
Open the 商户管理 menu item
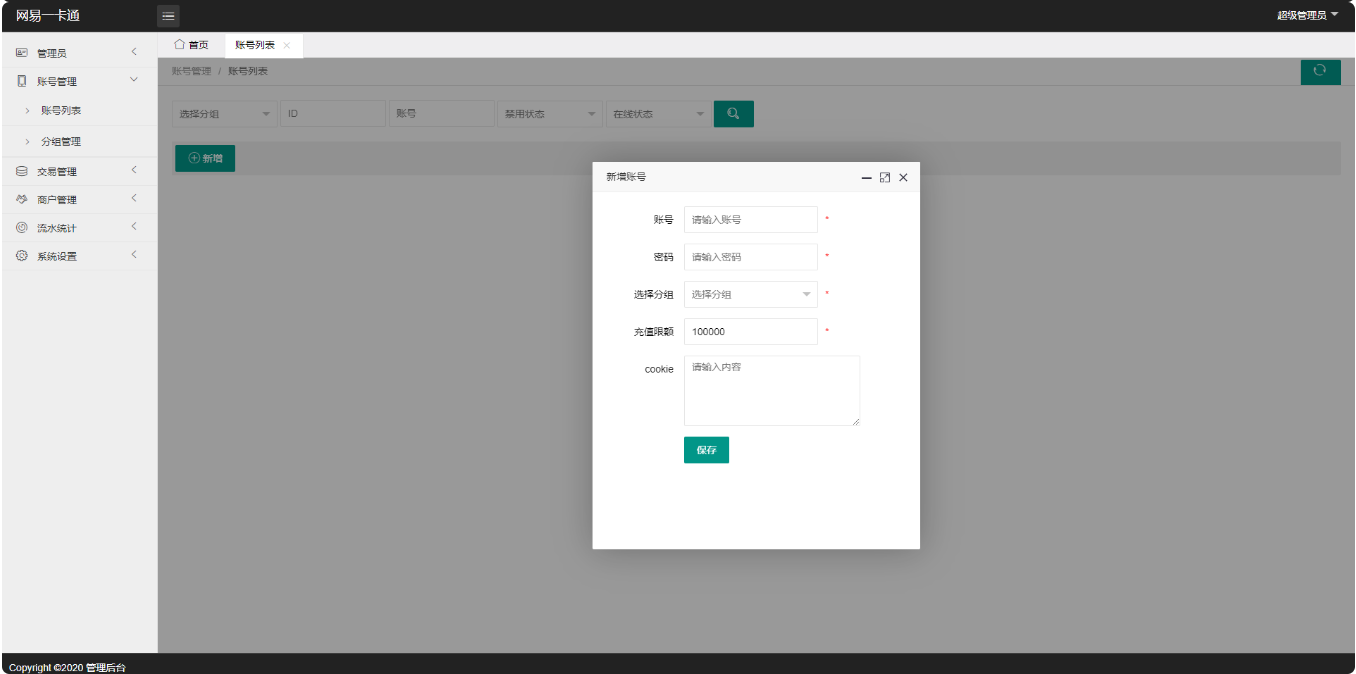tap(78, 199)
